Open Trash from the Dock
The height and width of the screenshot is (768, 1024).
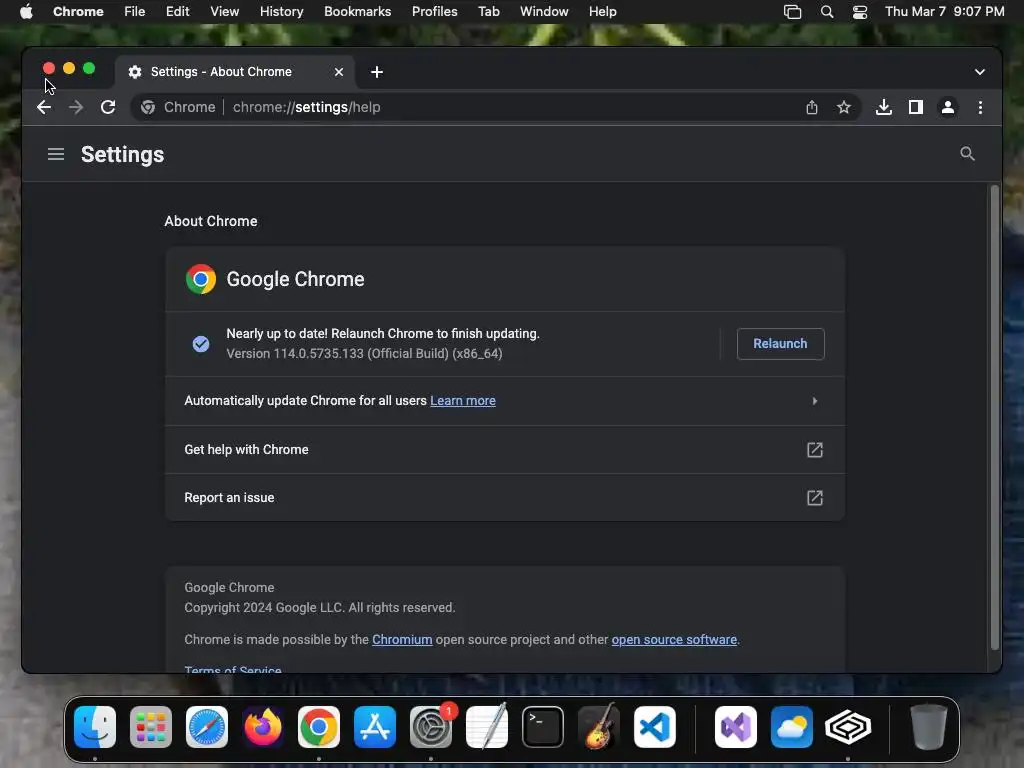[929, 727]
